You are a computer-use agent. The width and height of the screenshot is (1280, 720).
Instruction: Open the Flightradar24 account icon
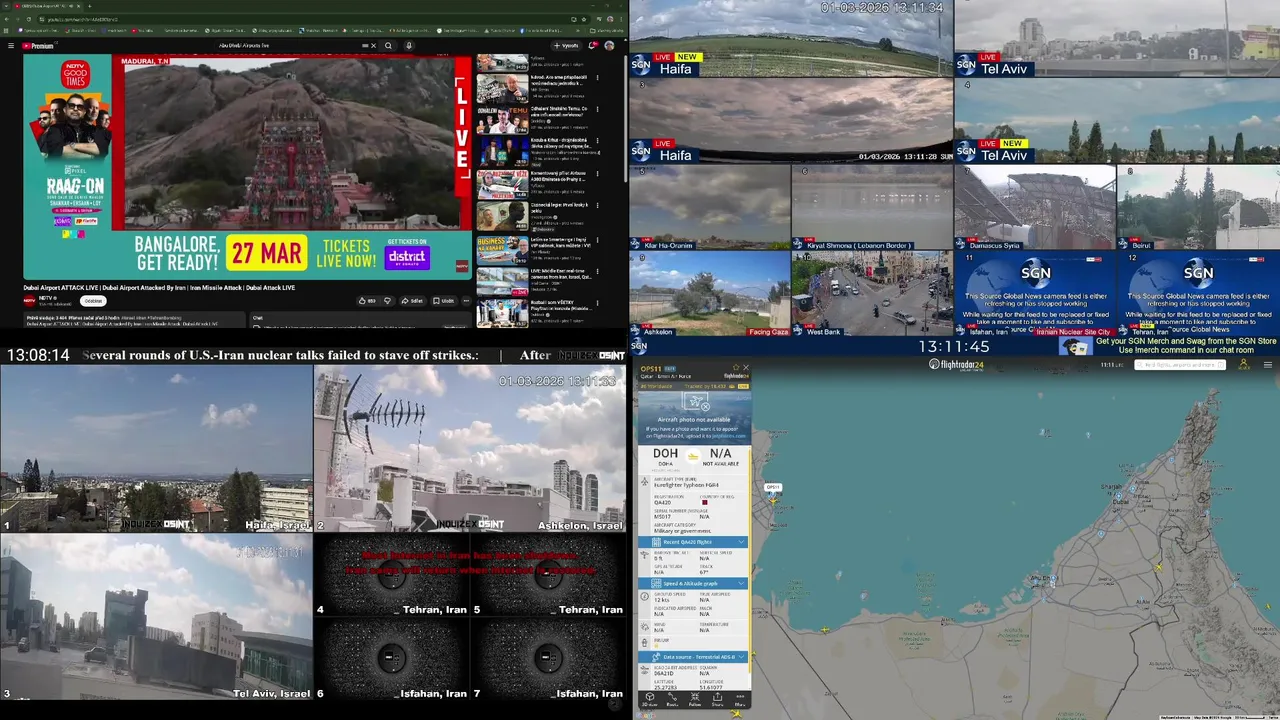click(1244, 364)
